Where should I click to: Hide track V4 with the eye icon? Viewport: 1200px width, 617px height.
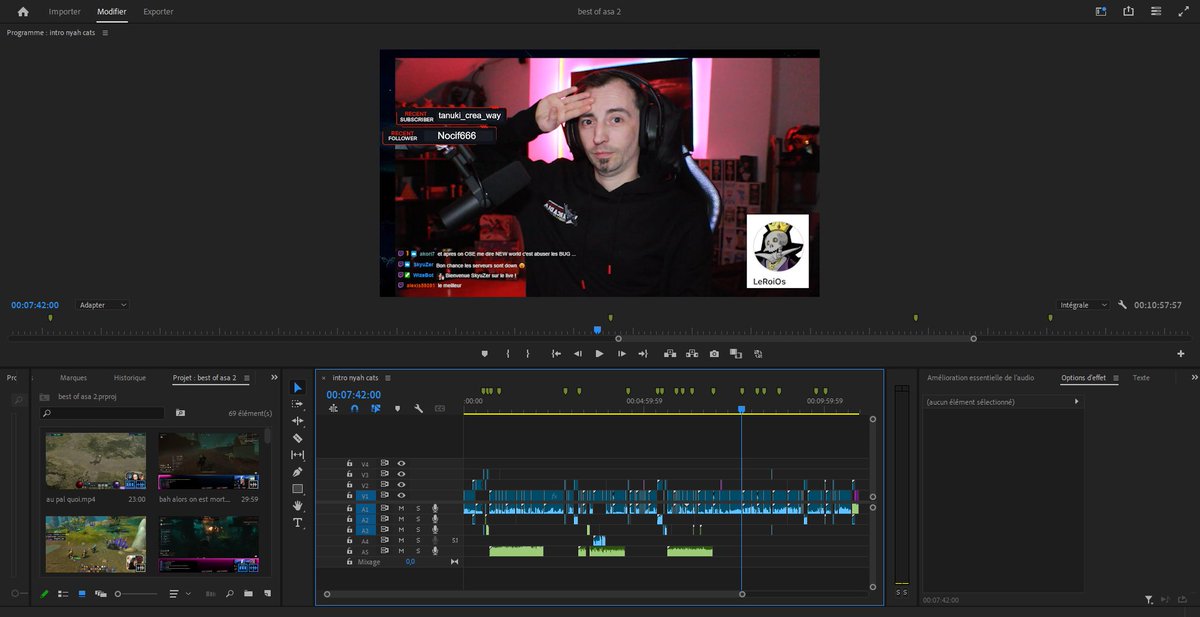[x=401, y=464]
